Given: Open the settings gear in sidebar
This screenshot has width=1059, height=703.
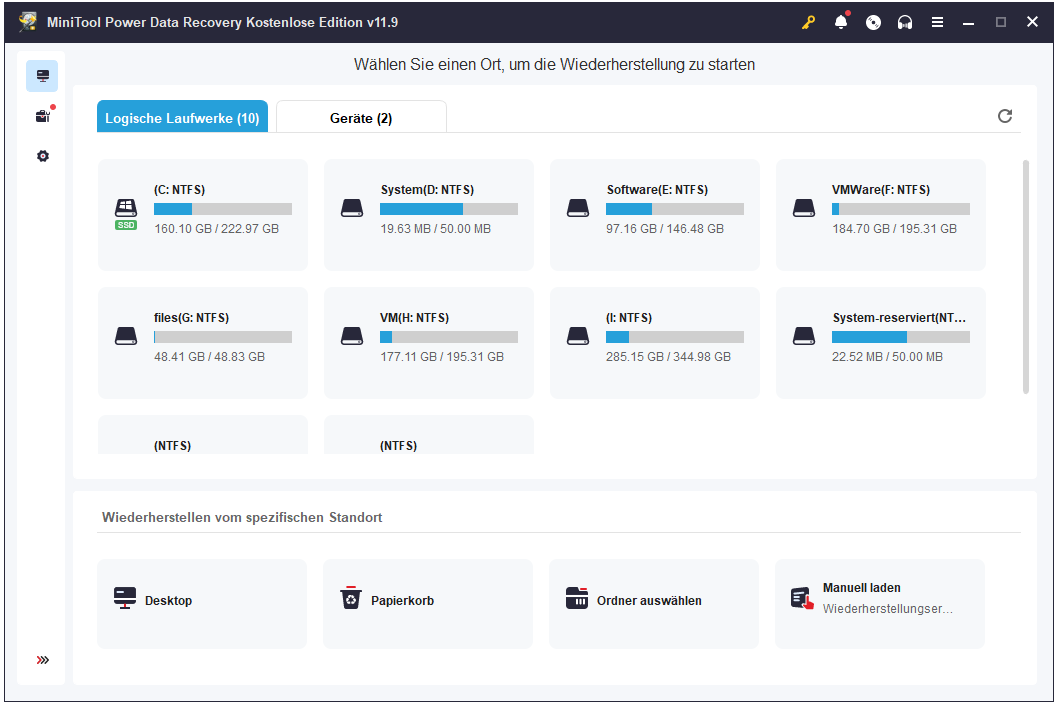Looking at the screenshot, I should (43, 156).
